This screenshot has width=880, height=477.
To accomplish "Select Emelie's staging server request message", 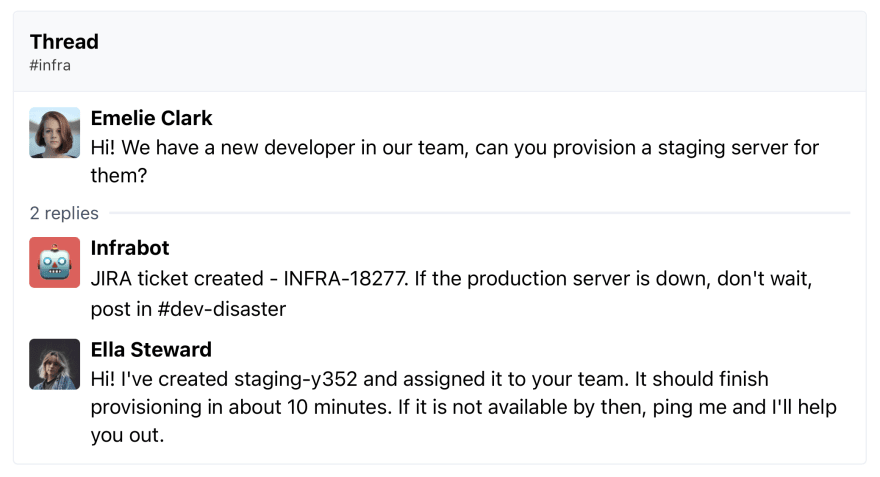I will click(455, 162).
